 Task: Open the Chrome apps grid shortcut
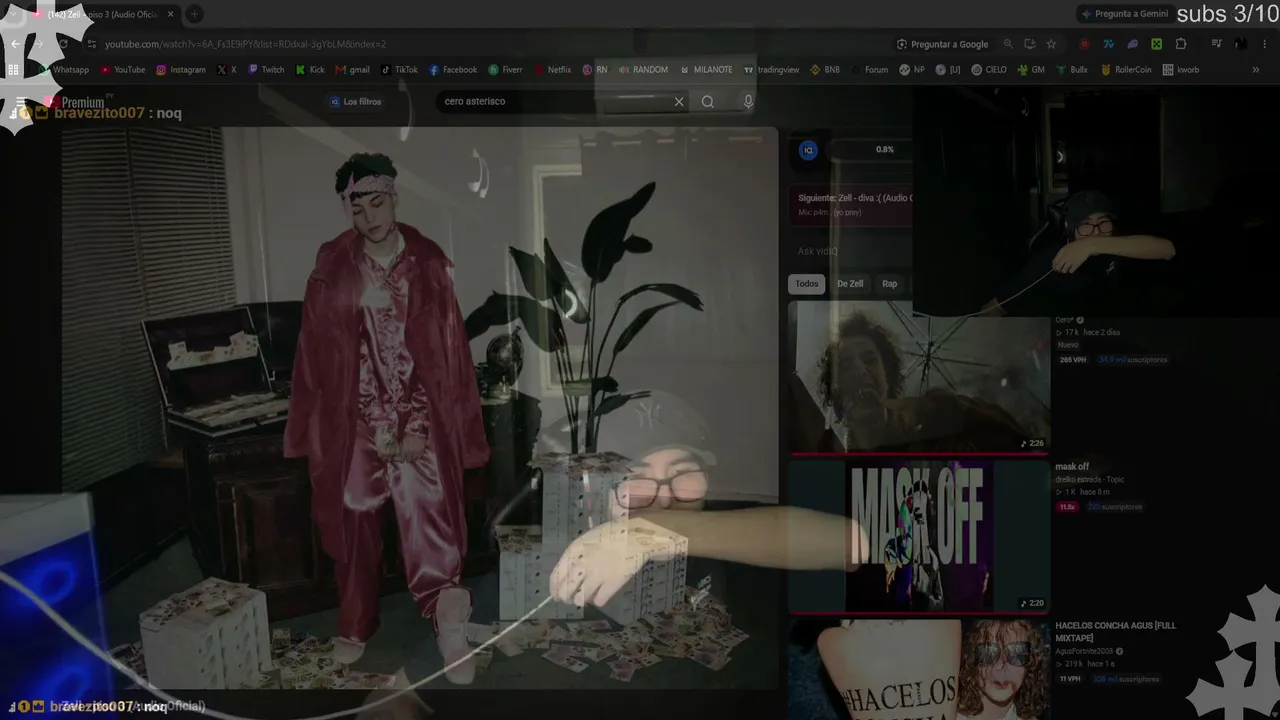tap(13, 70)
